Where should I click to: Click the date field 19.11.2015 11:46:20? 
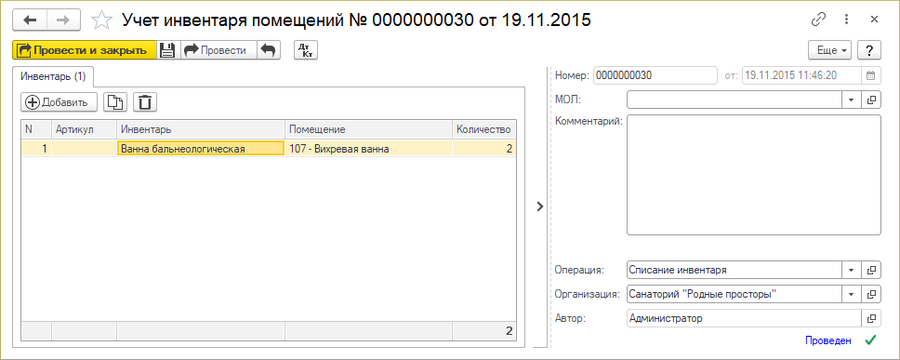click(802, 75)
